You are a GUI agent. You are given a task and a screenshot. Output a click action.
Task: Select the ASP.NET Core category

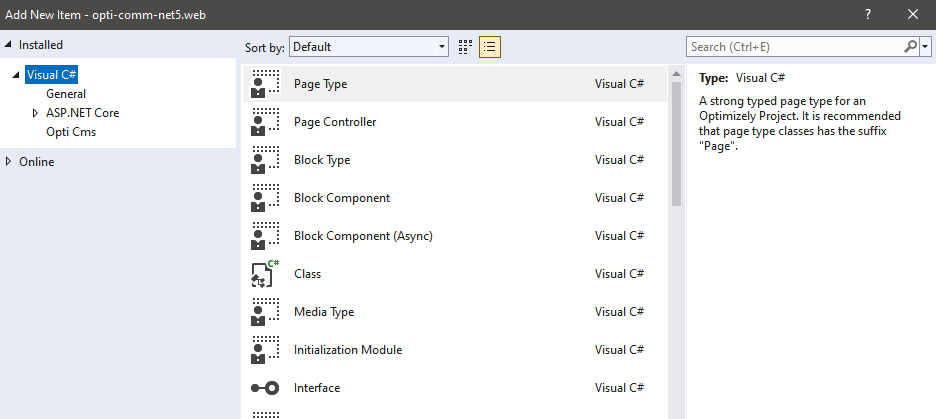(x=83, y=113)
